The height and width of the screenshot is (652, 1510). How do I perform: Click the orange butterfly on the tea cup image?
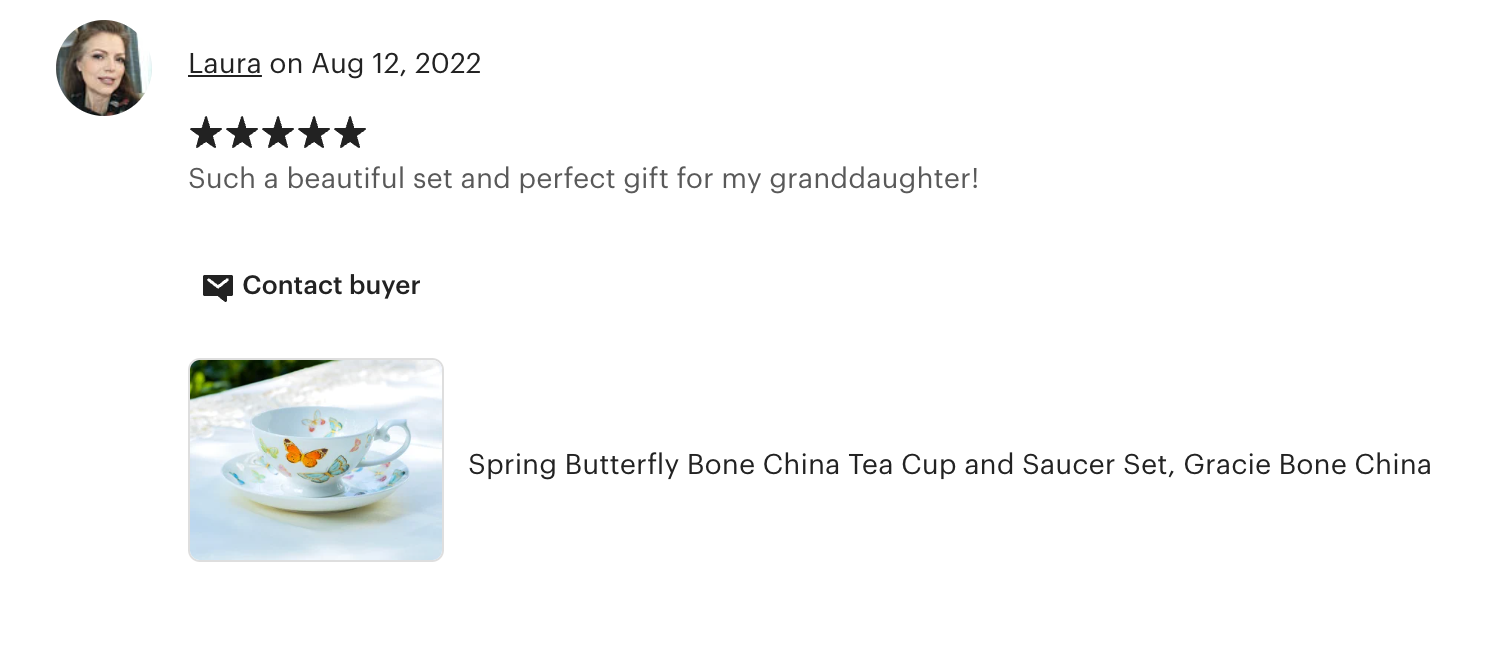(304, 454)
